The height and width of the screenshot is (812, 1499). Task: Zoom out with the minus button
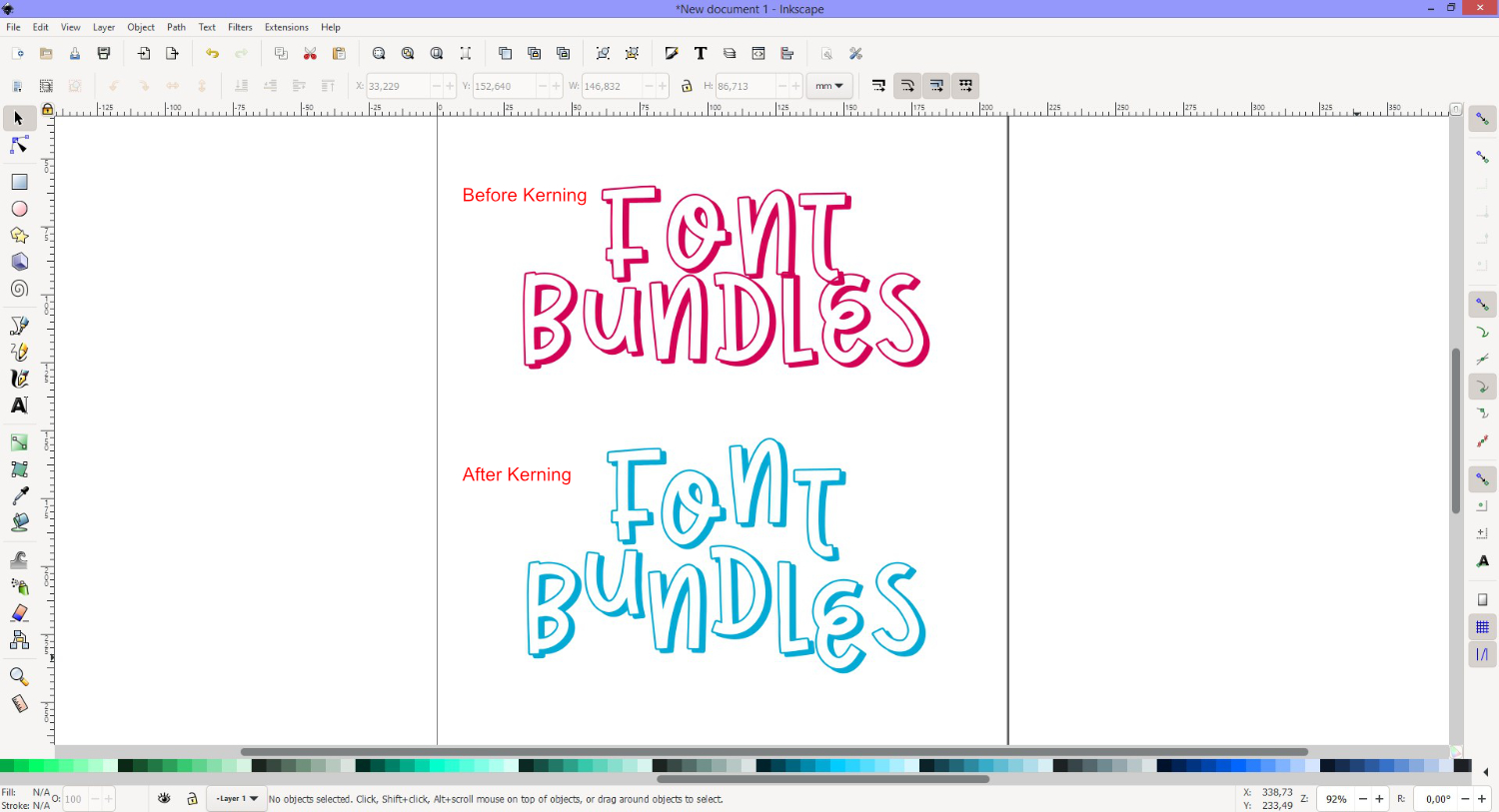click(1363, 799)
